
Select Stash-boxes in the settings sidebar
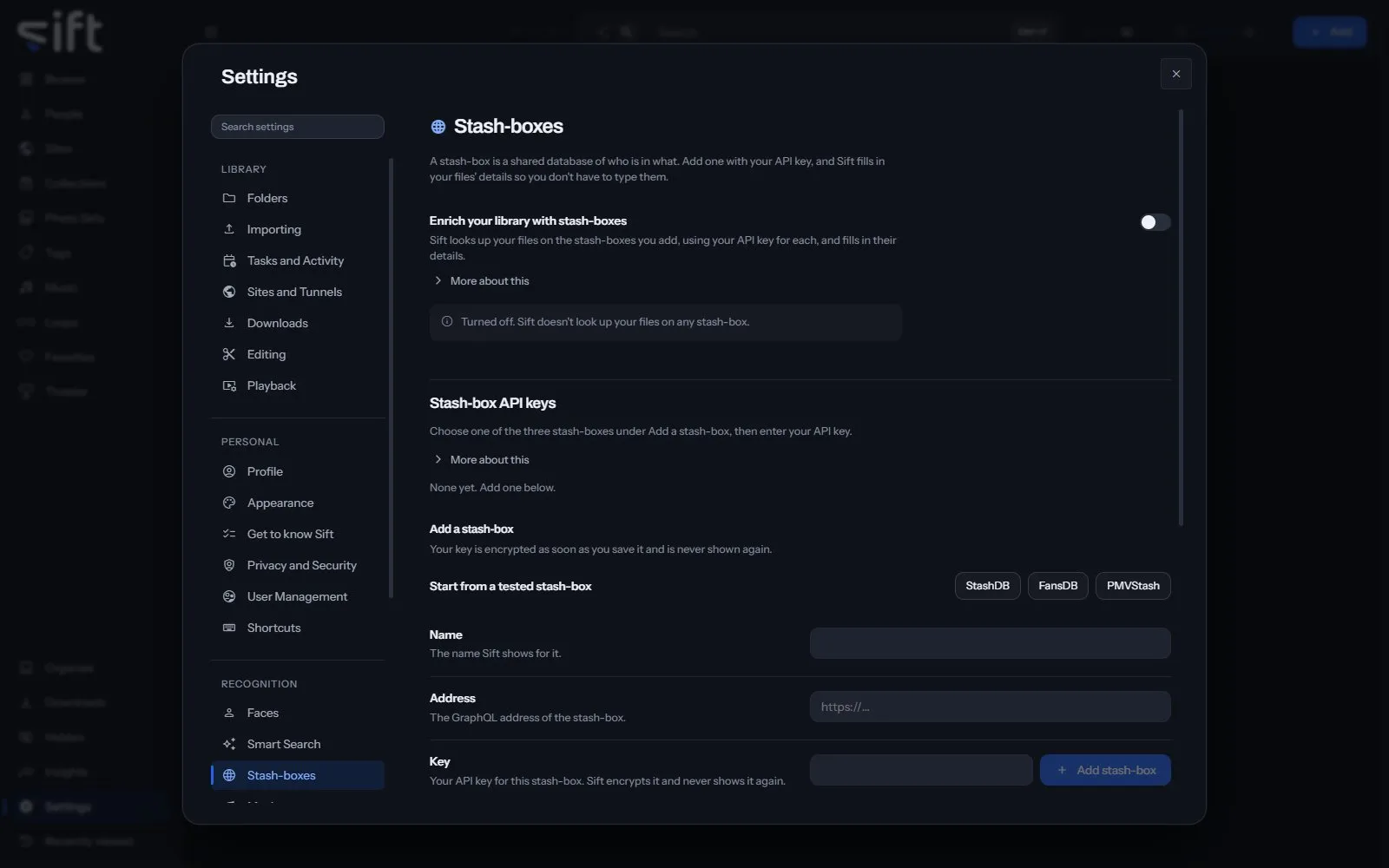tap(298, 775)
